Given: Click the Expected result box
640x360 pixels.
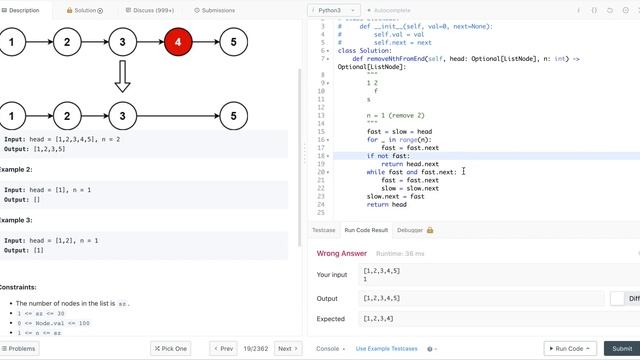Looking at the screenshot, I should [499, 319].
